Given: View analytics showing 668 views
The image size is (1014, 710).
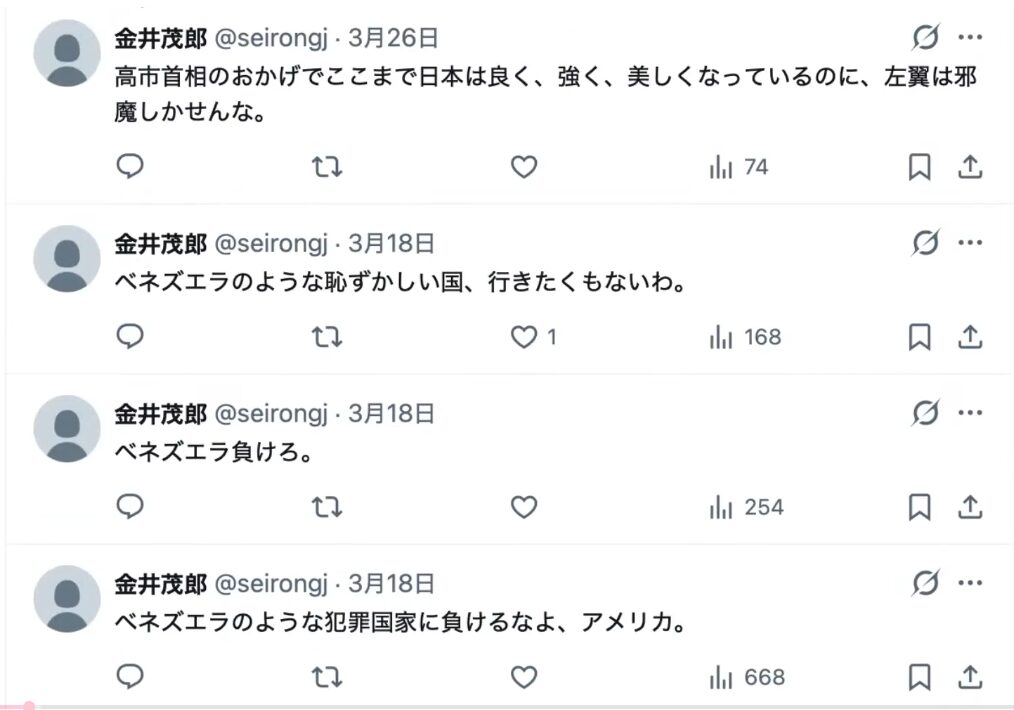Looking at the screenshot, I should (x=746, y=678).
